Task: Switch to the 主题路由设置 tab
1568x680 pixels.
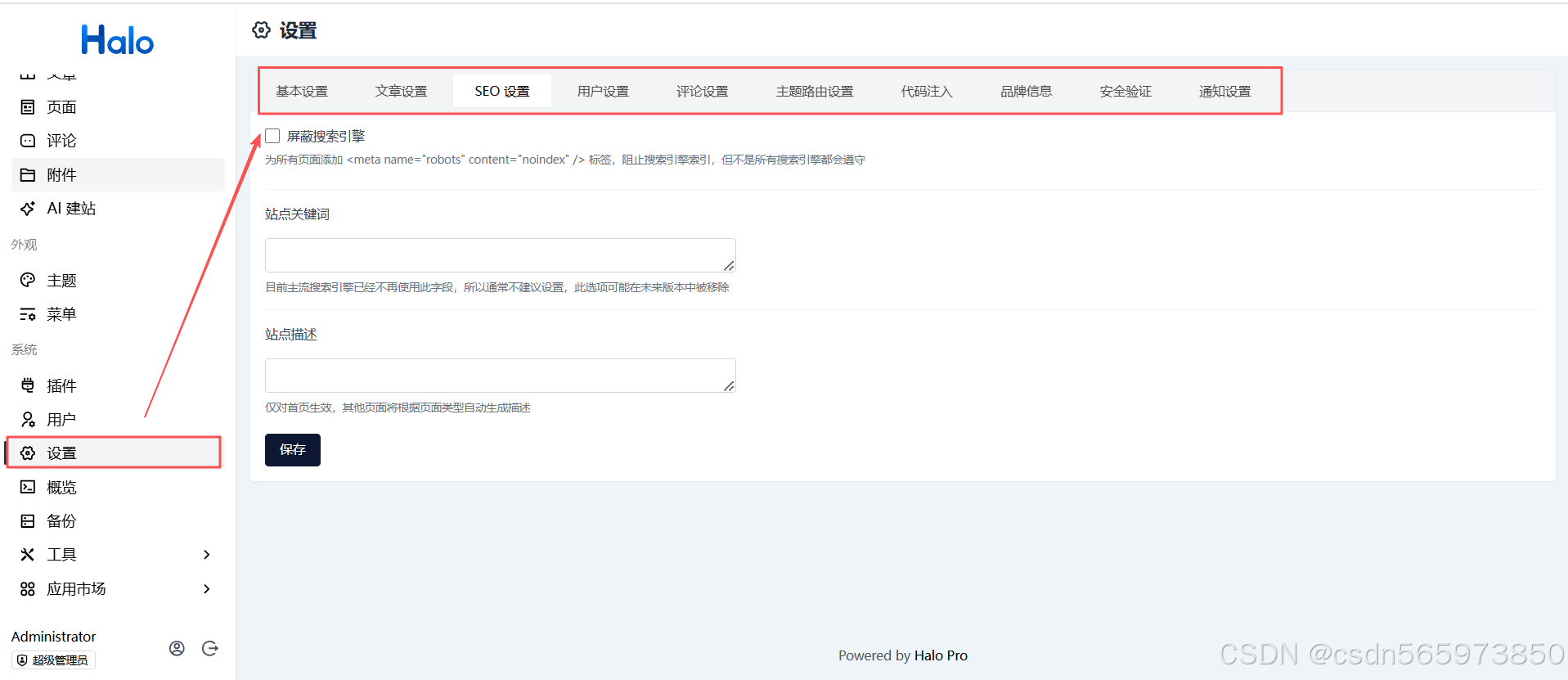Action: [x=815, y=91]
